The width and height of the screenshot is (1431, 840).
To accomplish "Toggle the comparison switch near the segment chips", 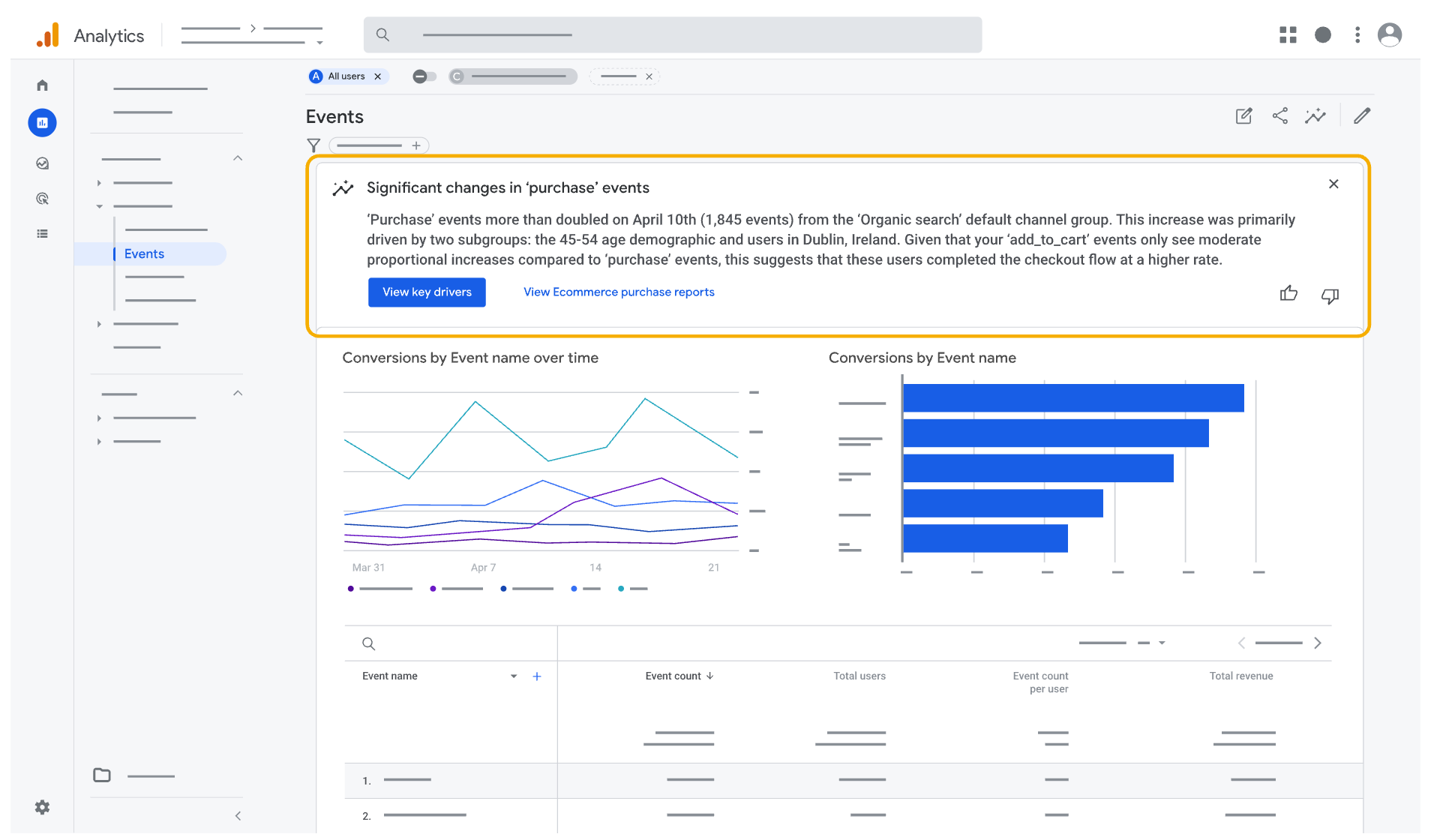I will (424, 76).
